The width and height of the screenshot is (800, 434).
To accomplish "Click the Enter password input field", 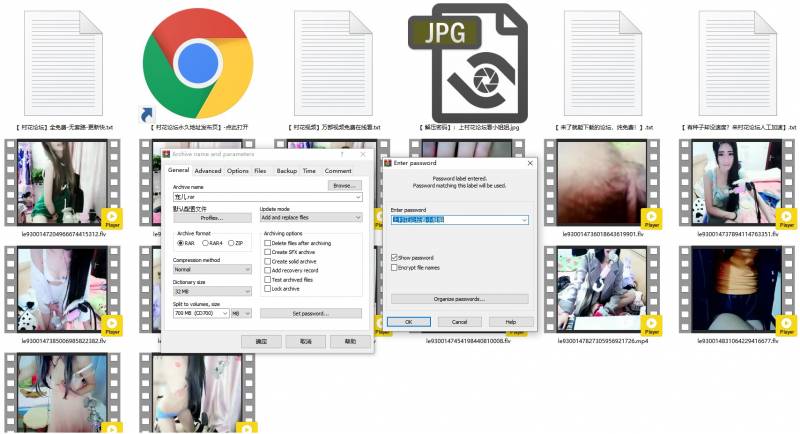I will pyautogui.click(x=454, y=220).
